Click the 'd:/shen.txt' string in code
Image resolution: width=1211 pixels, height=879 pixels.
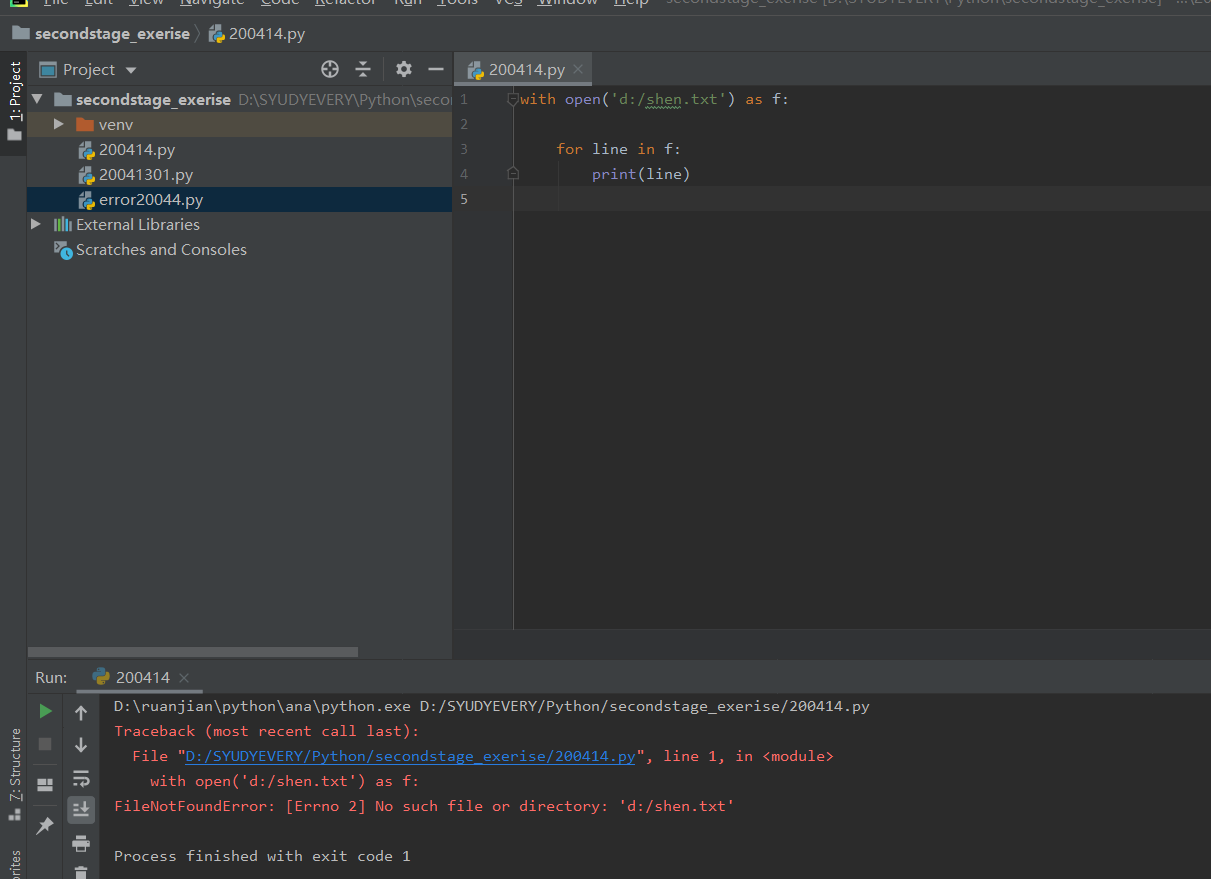tap(668, 99)
